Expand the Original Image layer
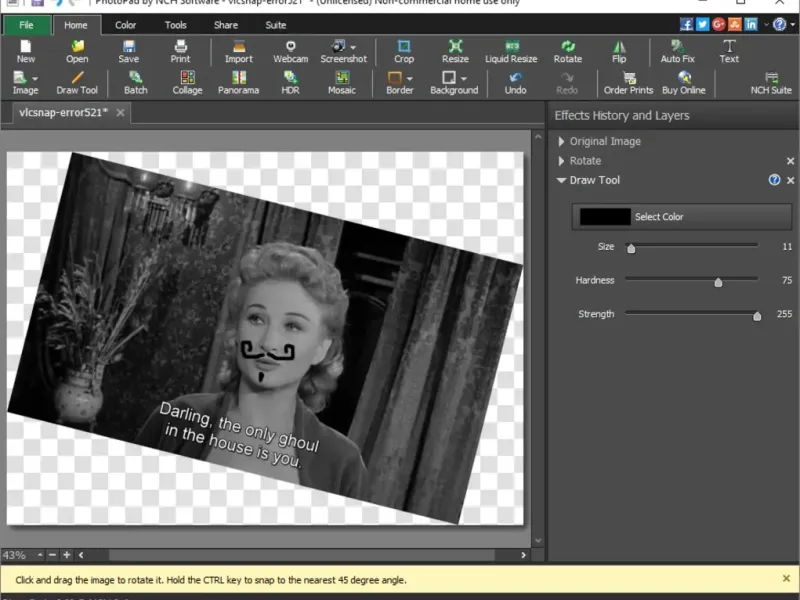 (x=562, y=142)
